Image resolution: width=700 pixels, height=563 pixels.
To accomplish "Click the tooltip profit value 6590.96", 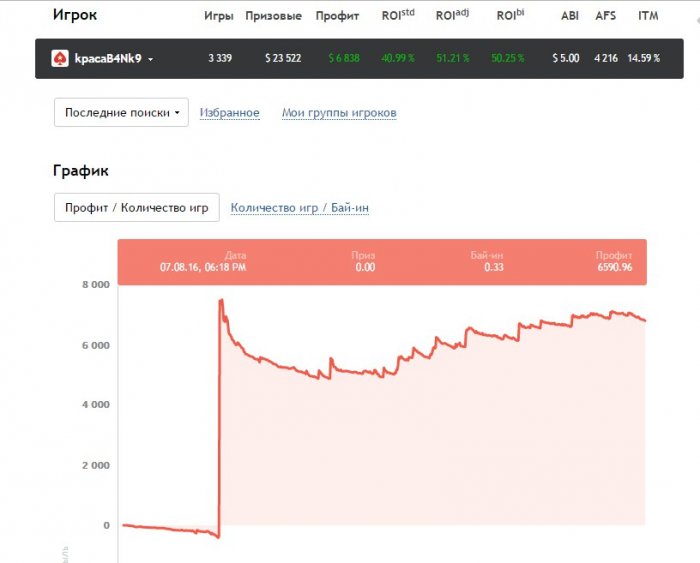I will tap(615, 267).
